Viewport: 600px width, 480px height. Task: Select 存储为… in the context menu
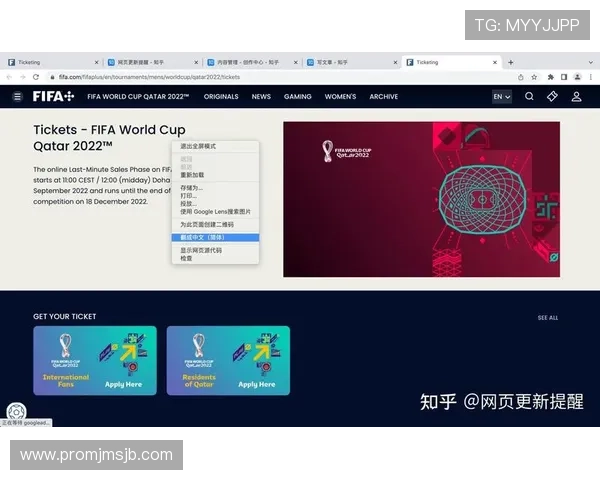point(215,188)
